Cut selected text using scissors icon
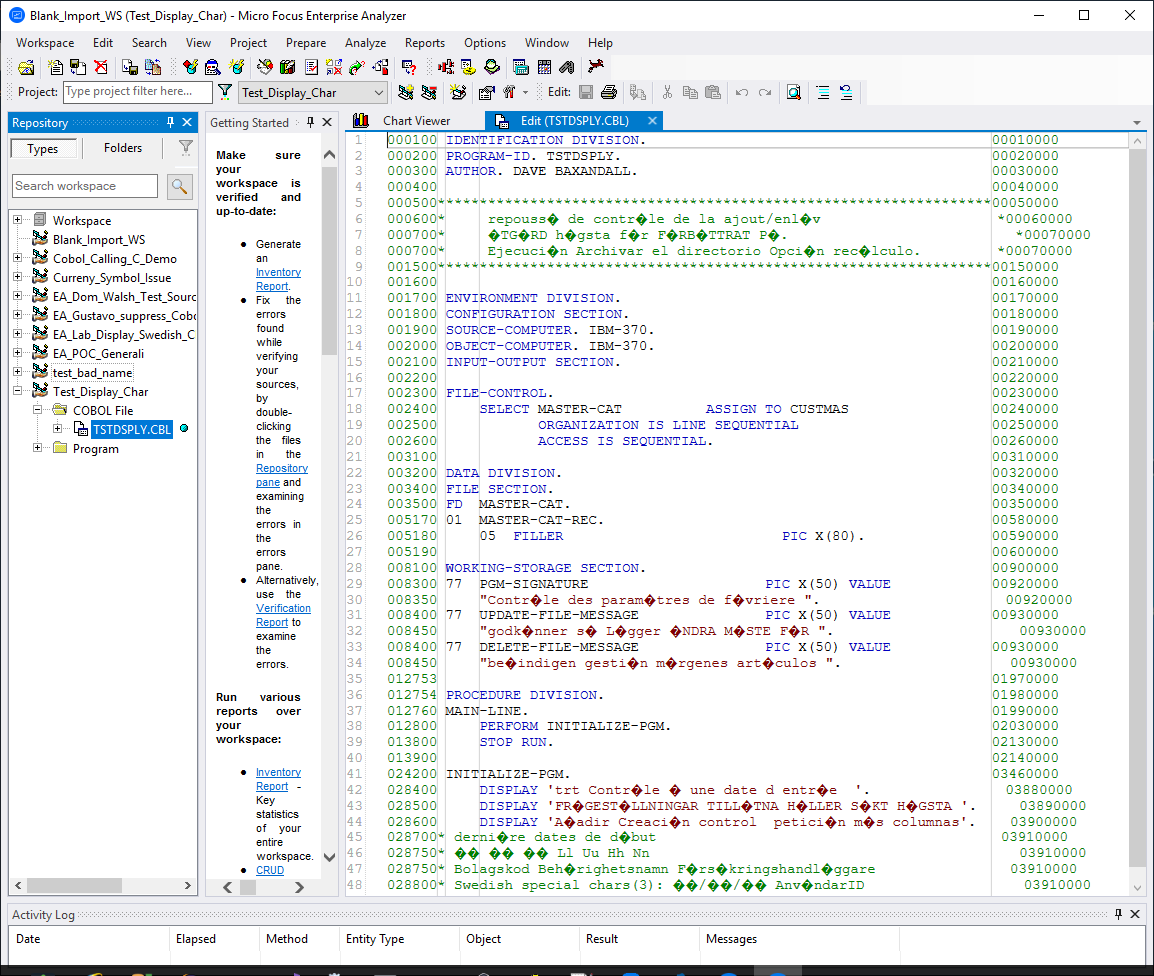Viewport: 1154px width, 976px height. (667, 92)
